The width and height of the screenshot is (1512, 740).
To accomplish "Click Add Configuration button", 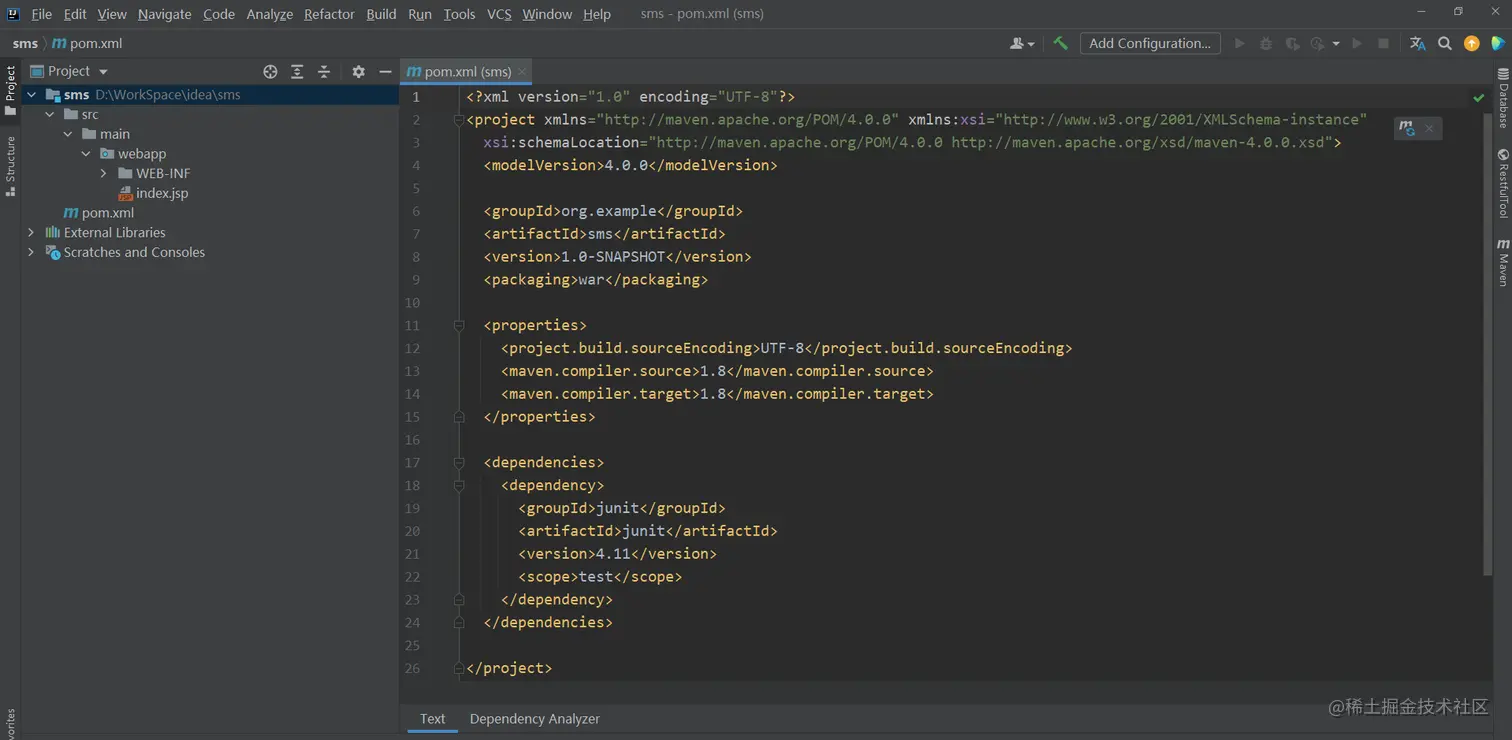I will (x=1150, y=43).
